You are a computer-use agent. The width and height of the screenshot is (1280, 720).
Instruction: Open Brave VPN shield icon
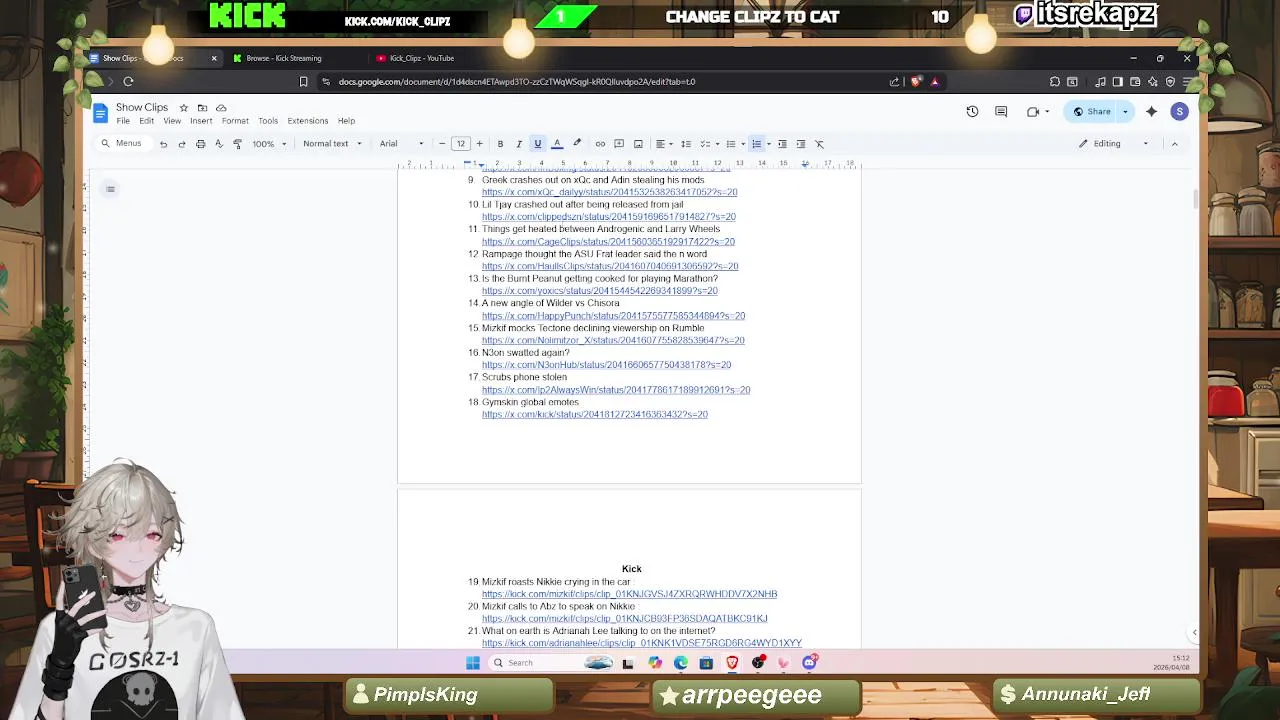point(1170,82)
